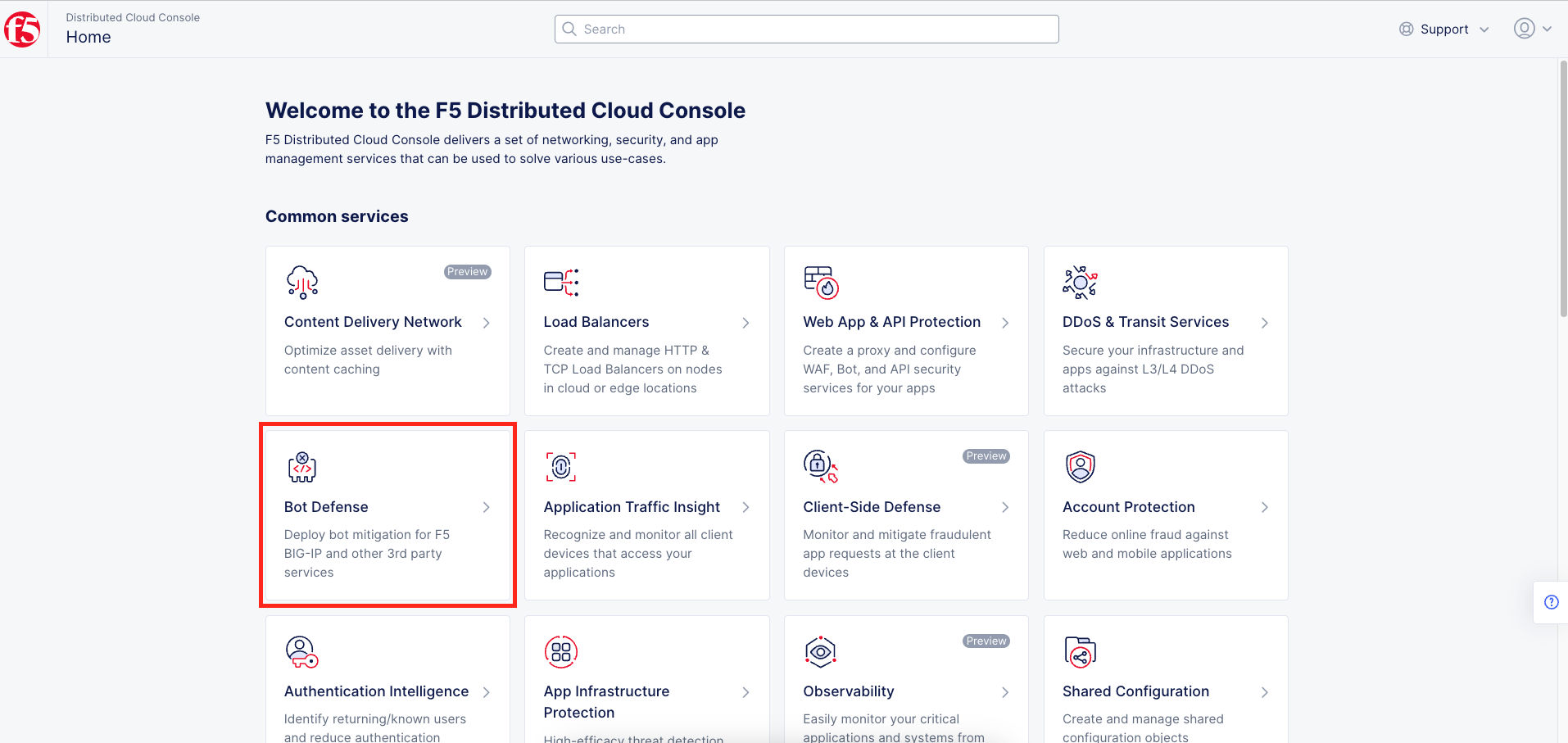The height and width of the screenshot is (743, 1568).
Task: Click the DDoS & Transit Services icon
Action: [1080, 281]
